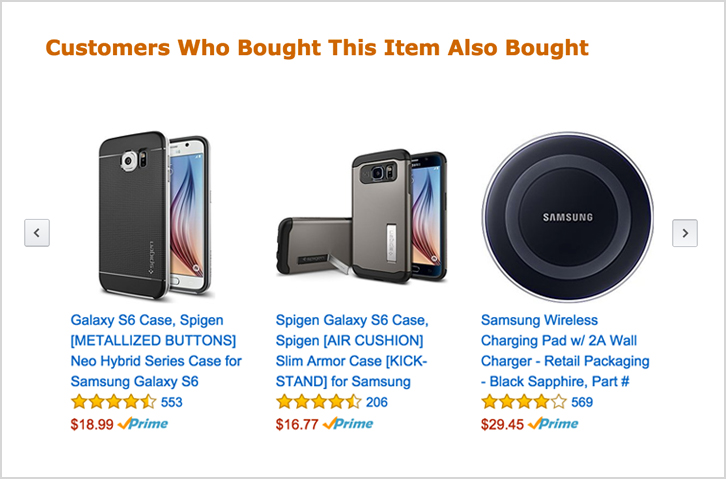Viewport: 726px width, 479px height.
Task: Click the $16.77 price
Action: pyautogui.click(x=297, y=424)
